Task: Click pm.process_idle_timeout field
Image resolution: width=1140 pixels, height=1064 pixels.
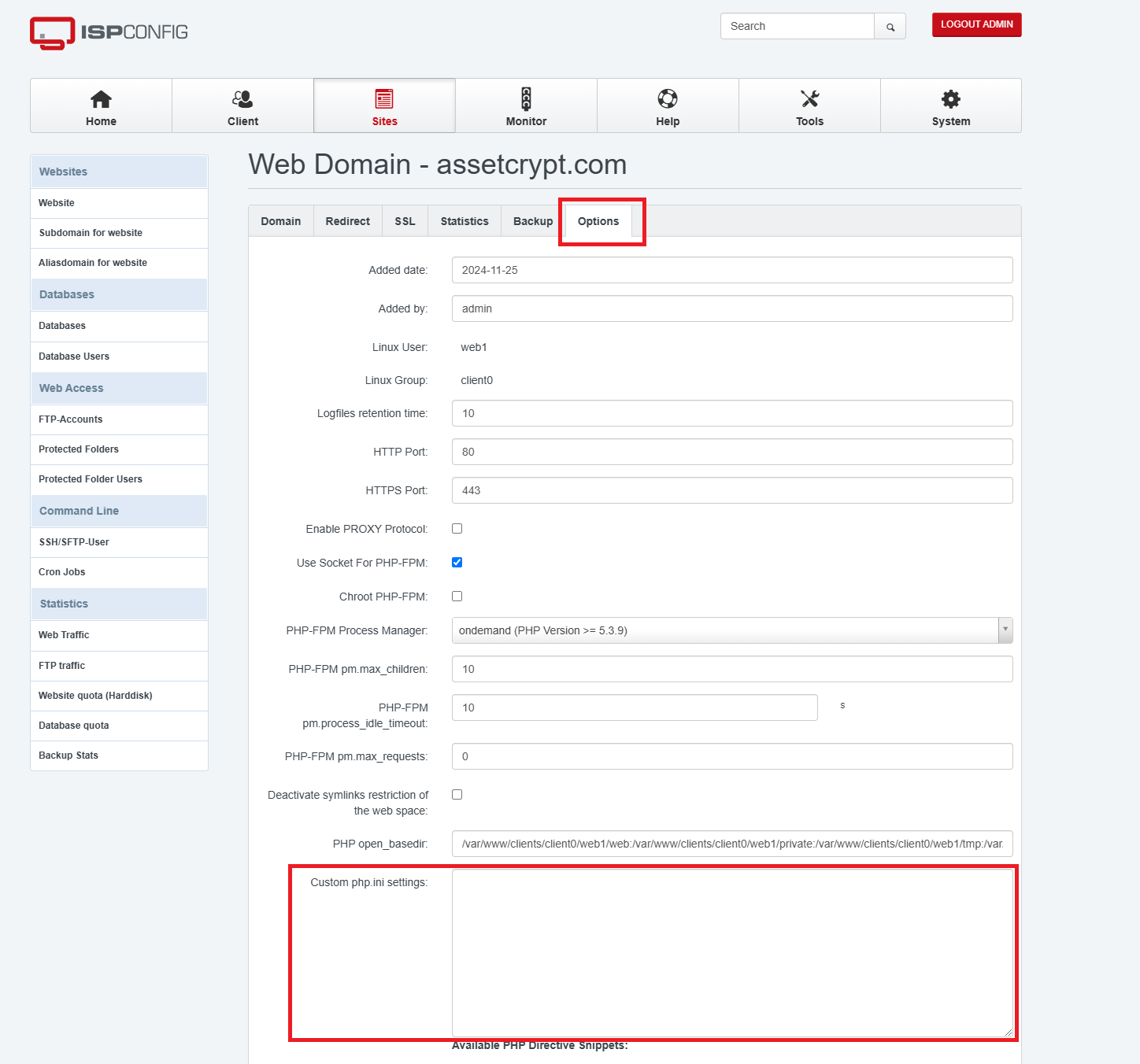Action: [635, 707]
